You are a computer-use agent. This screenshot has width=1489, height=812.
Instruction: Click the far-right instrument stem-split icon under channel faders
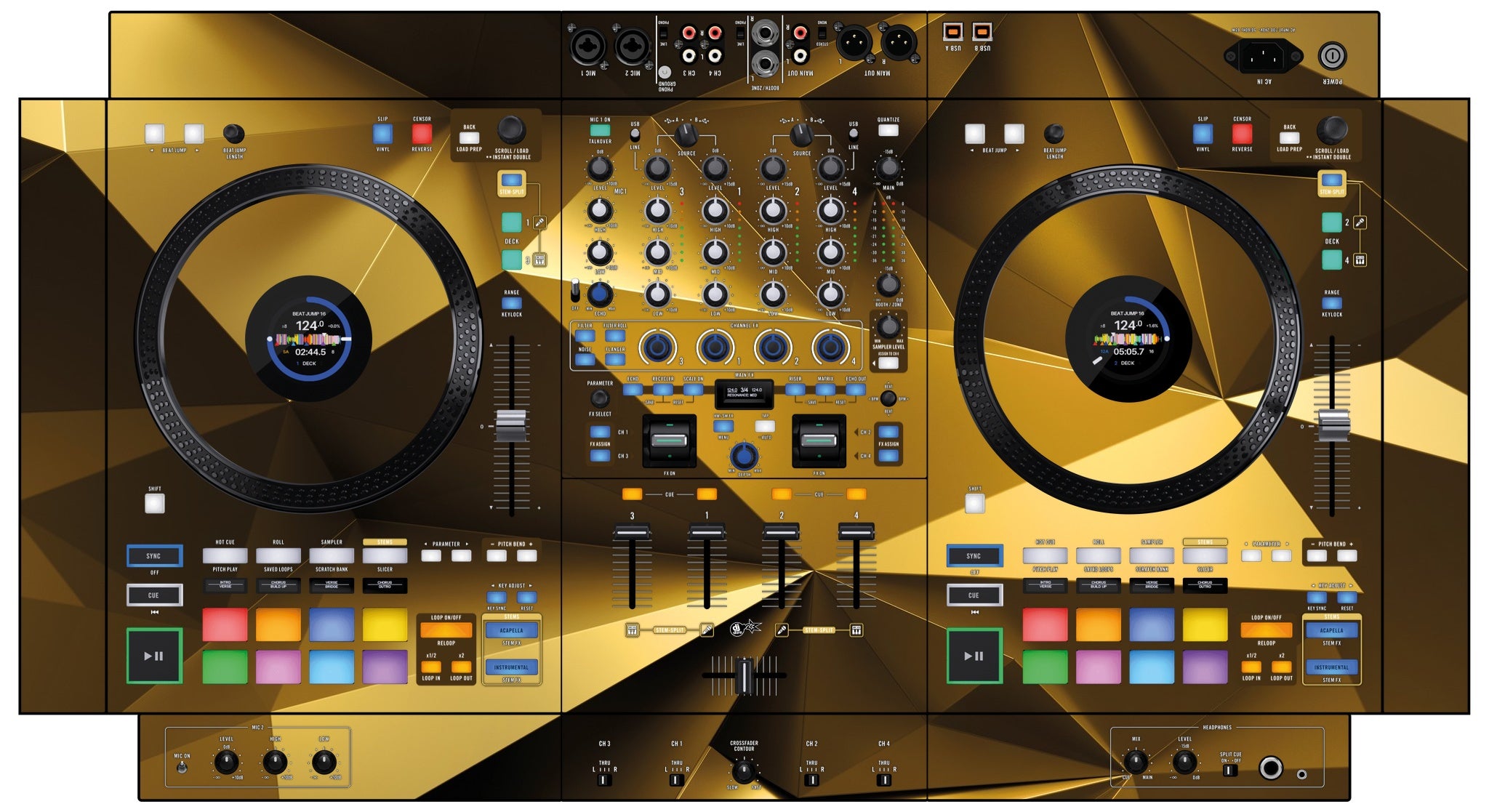pyautogui.click(x=856, y=630)
